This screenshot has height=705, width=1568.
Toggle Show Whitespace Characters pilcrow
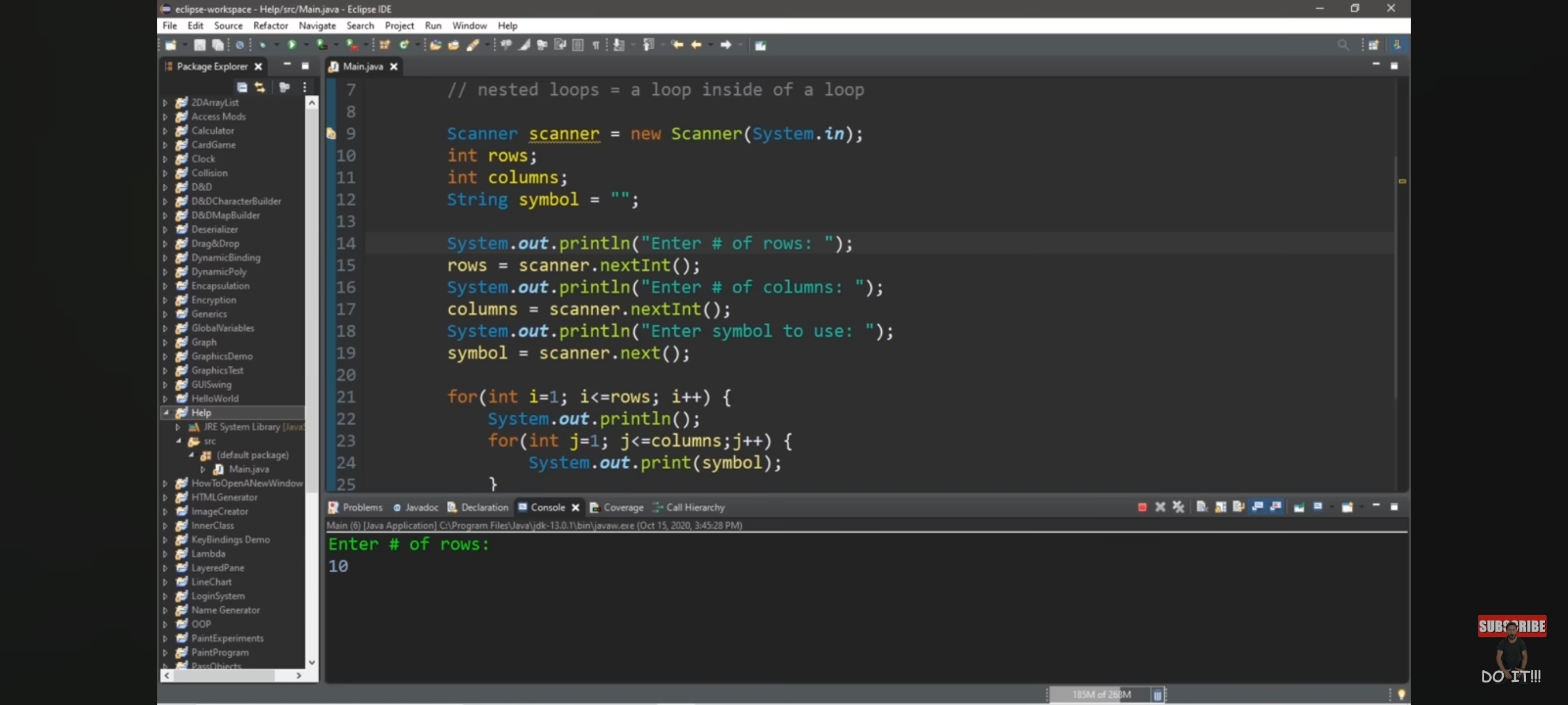596,45
